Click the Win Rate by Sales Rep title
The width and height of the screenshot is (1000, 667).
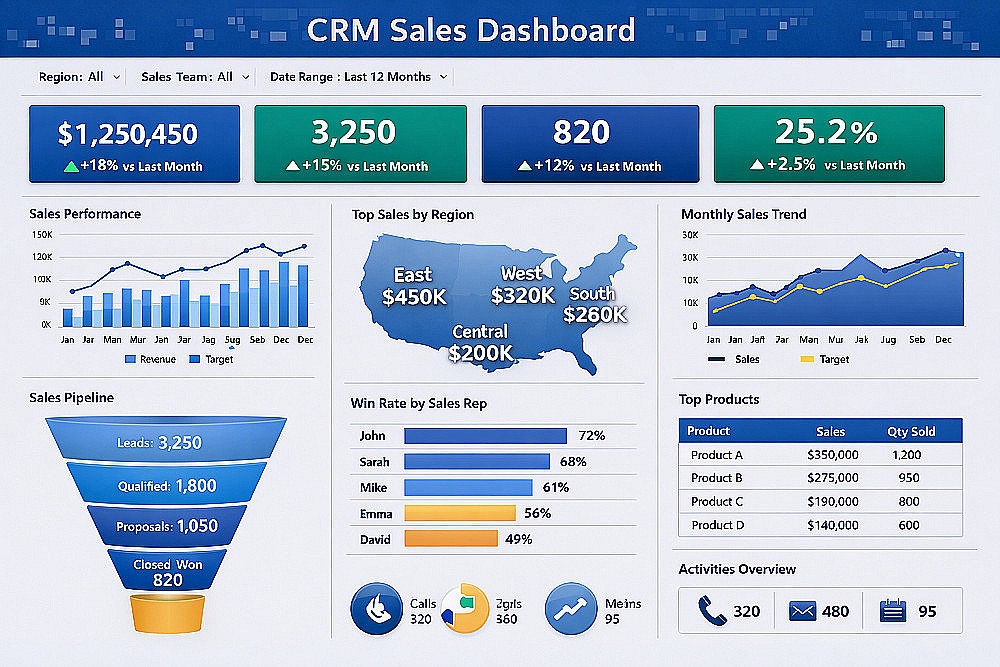418,404
